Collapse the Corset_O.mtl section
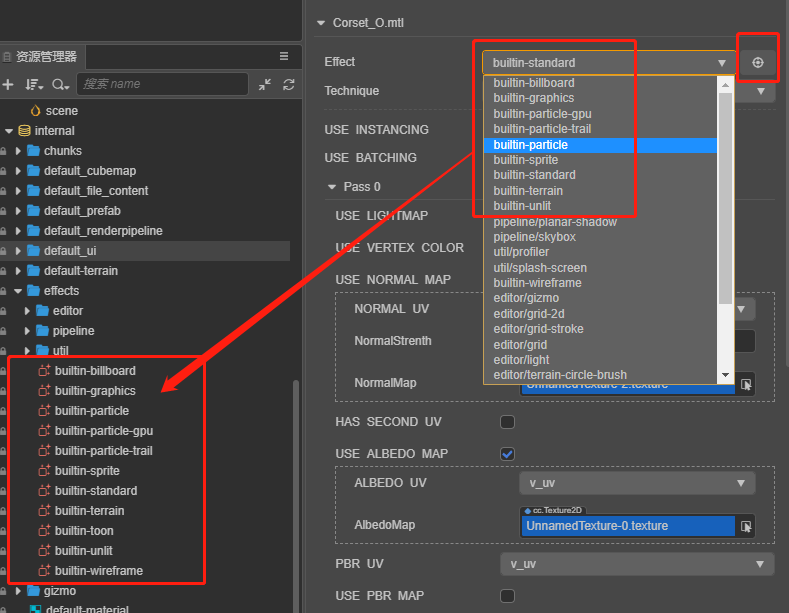This screenshot has width=789, height=613. [321, 23]
